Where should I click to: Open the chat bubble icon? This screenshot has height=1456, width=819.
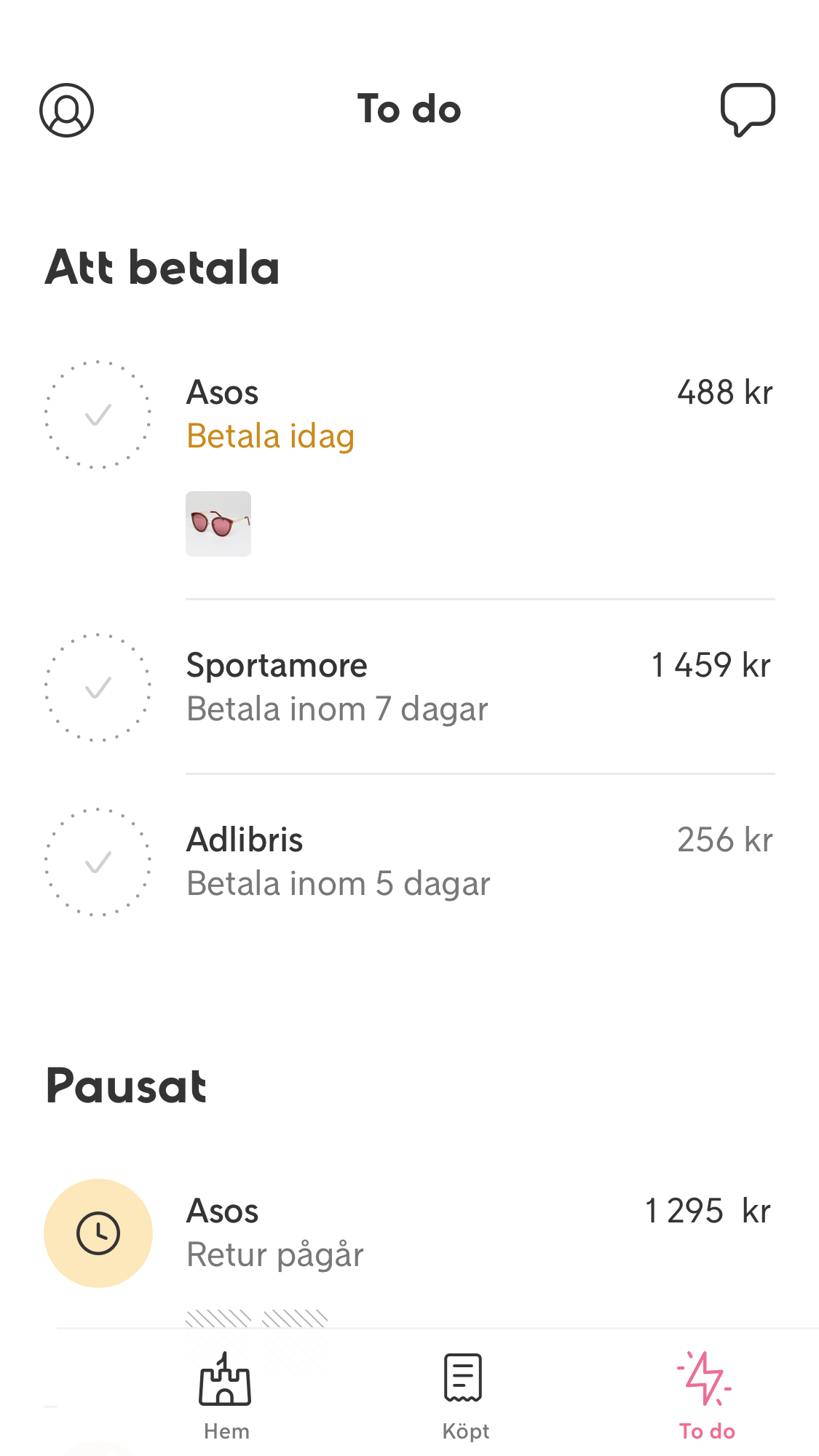748,109
